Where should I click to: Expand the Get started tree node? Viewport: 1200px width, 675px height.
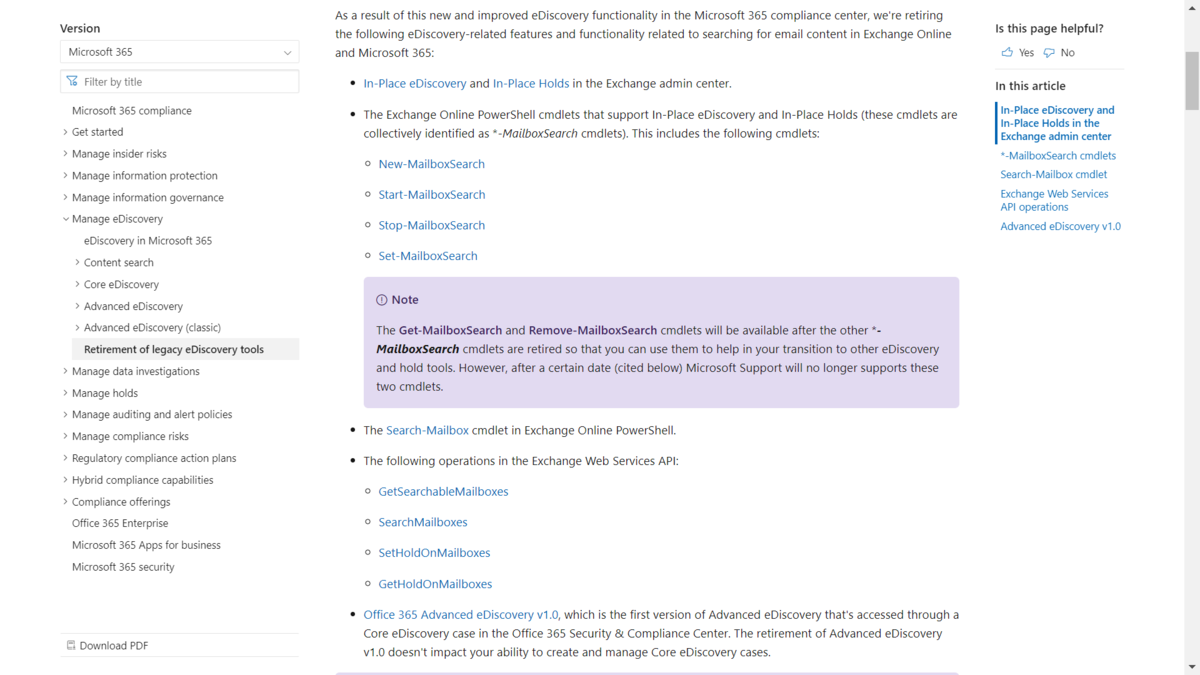point(66,132)
